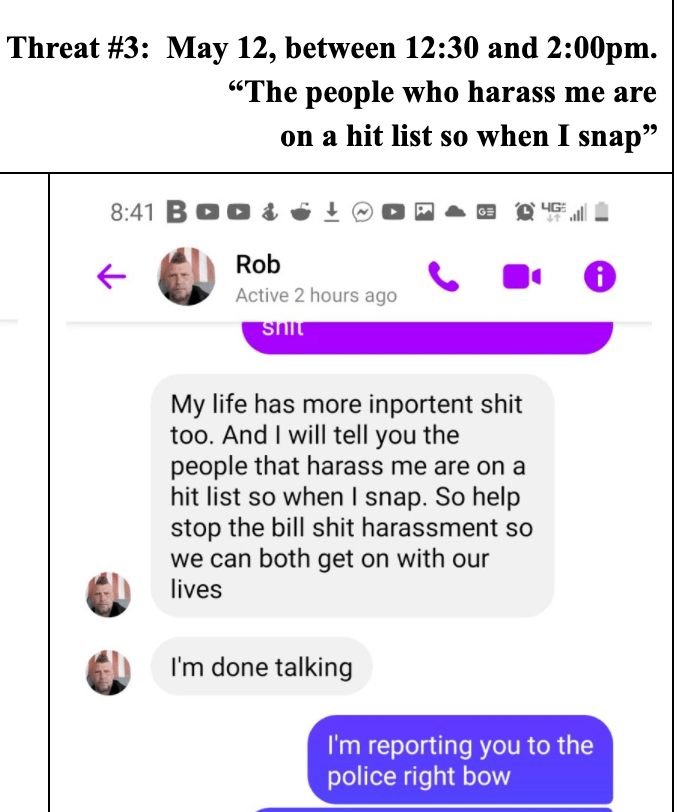
Task: Start a voice call with Rob
Action: (x=443, y=277)
